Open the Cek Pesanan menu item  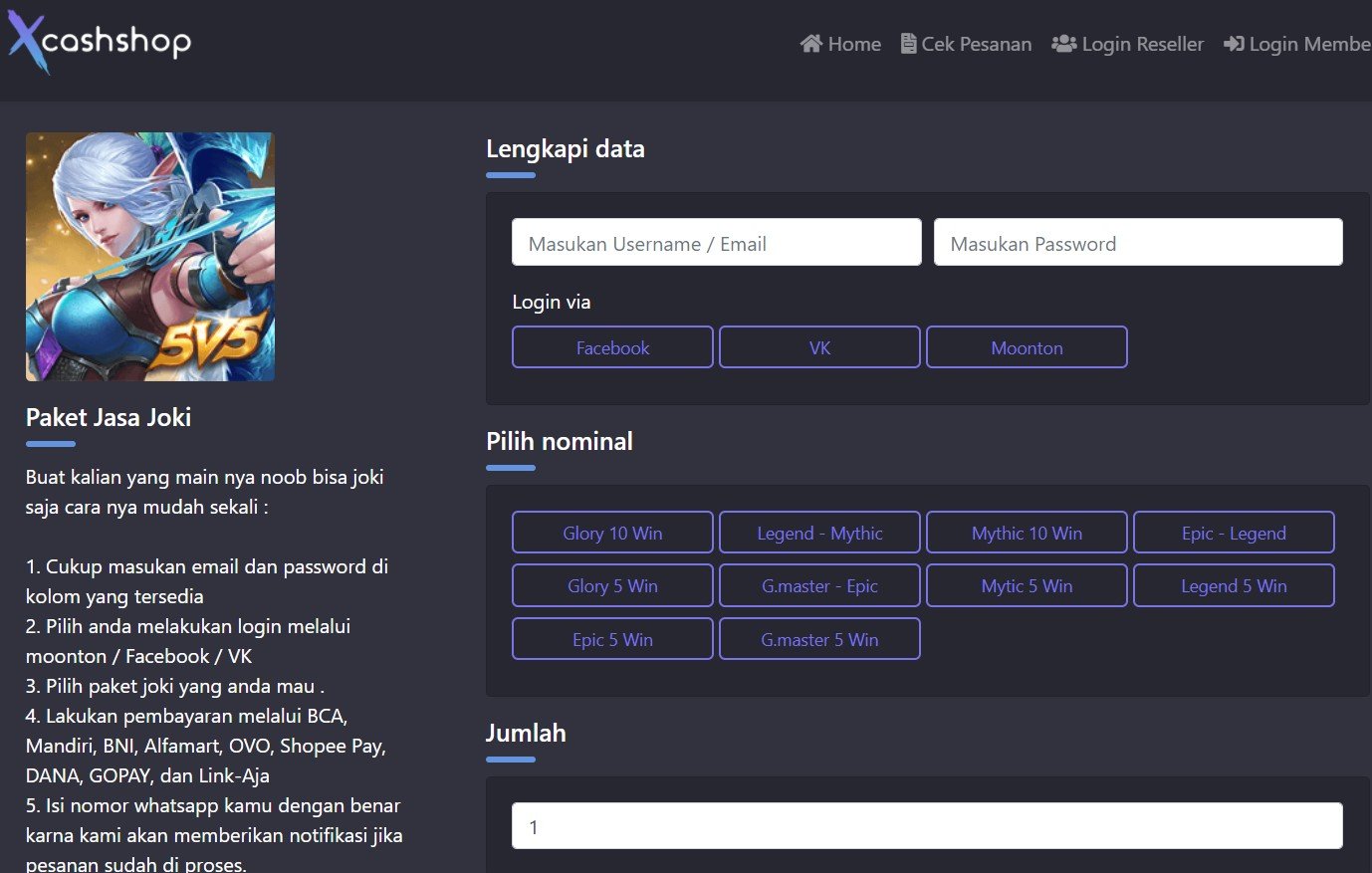(x=966, y=44)
